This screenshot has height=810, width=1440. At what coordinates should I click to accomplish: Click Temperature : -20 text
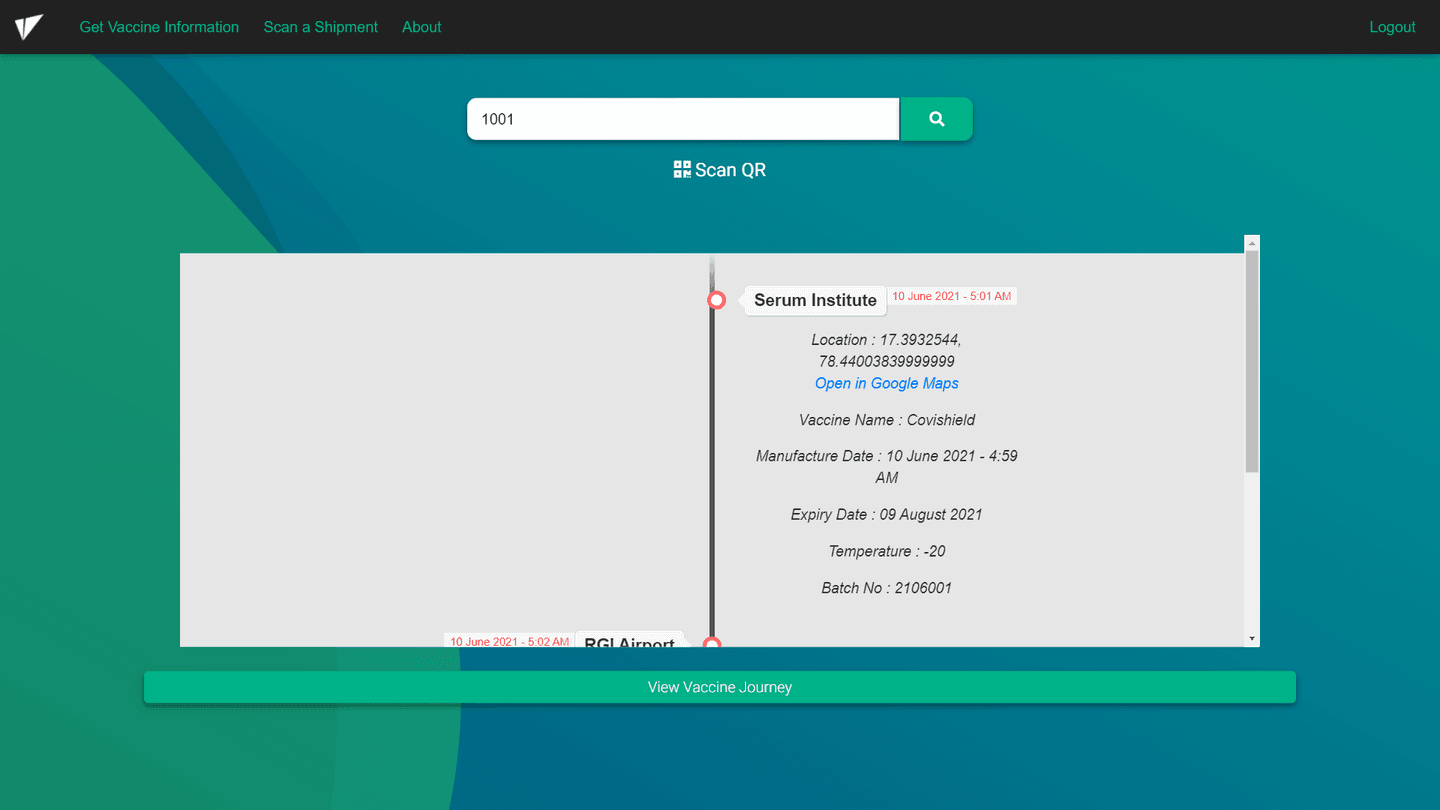(x=887, y=551)
